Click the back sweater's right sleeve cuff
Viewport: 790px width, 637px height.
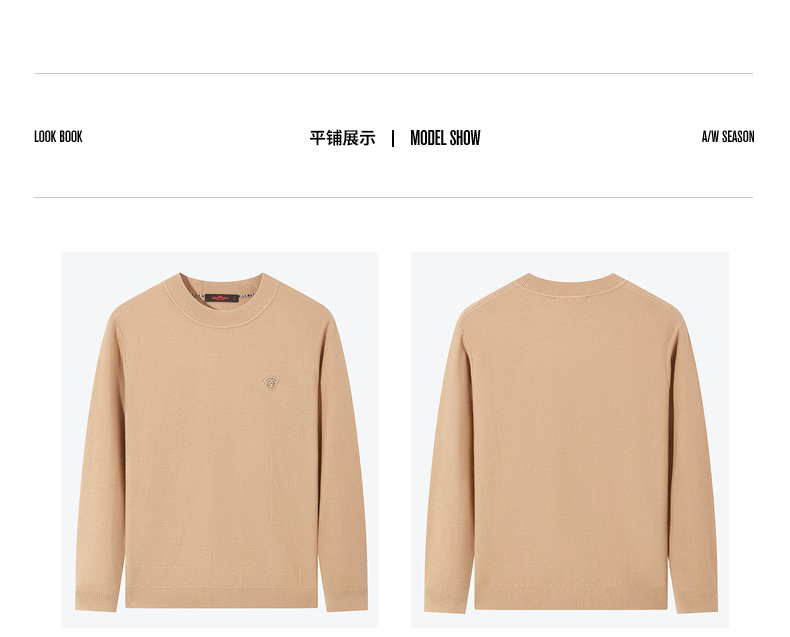(695, 600)
